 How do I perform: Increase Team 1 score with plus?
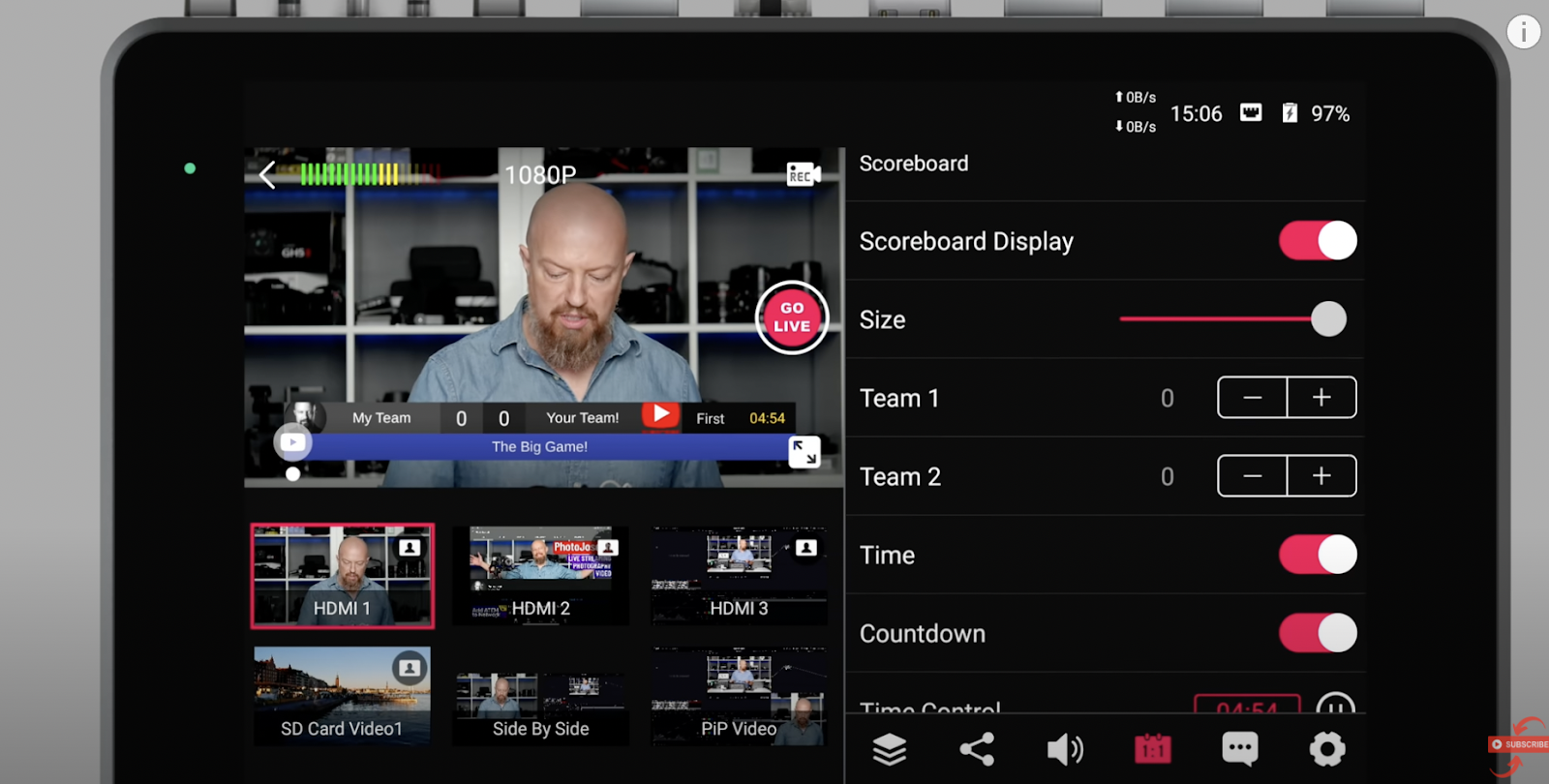click(1321, 398)
